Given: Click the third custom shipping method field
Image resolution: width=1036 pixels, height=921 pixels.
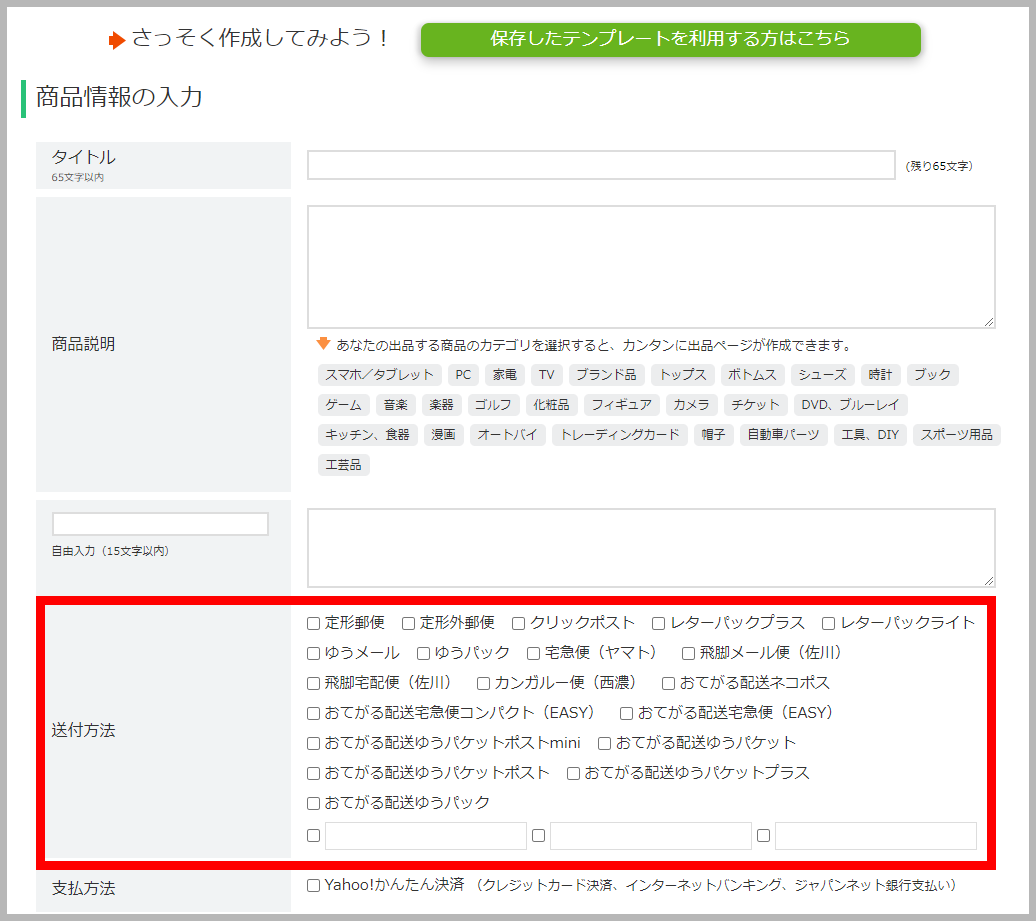Looking at the screenshot, I should coord(876,836).
